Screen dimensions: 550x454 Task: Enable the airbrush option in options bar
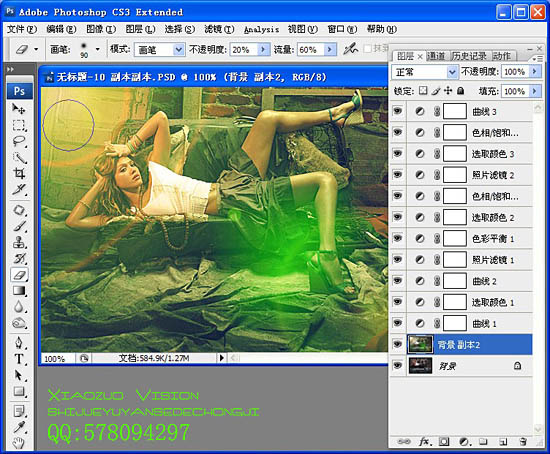coord(350,49)
